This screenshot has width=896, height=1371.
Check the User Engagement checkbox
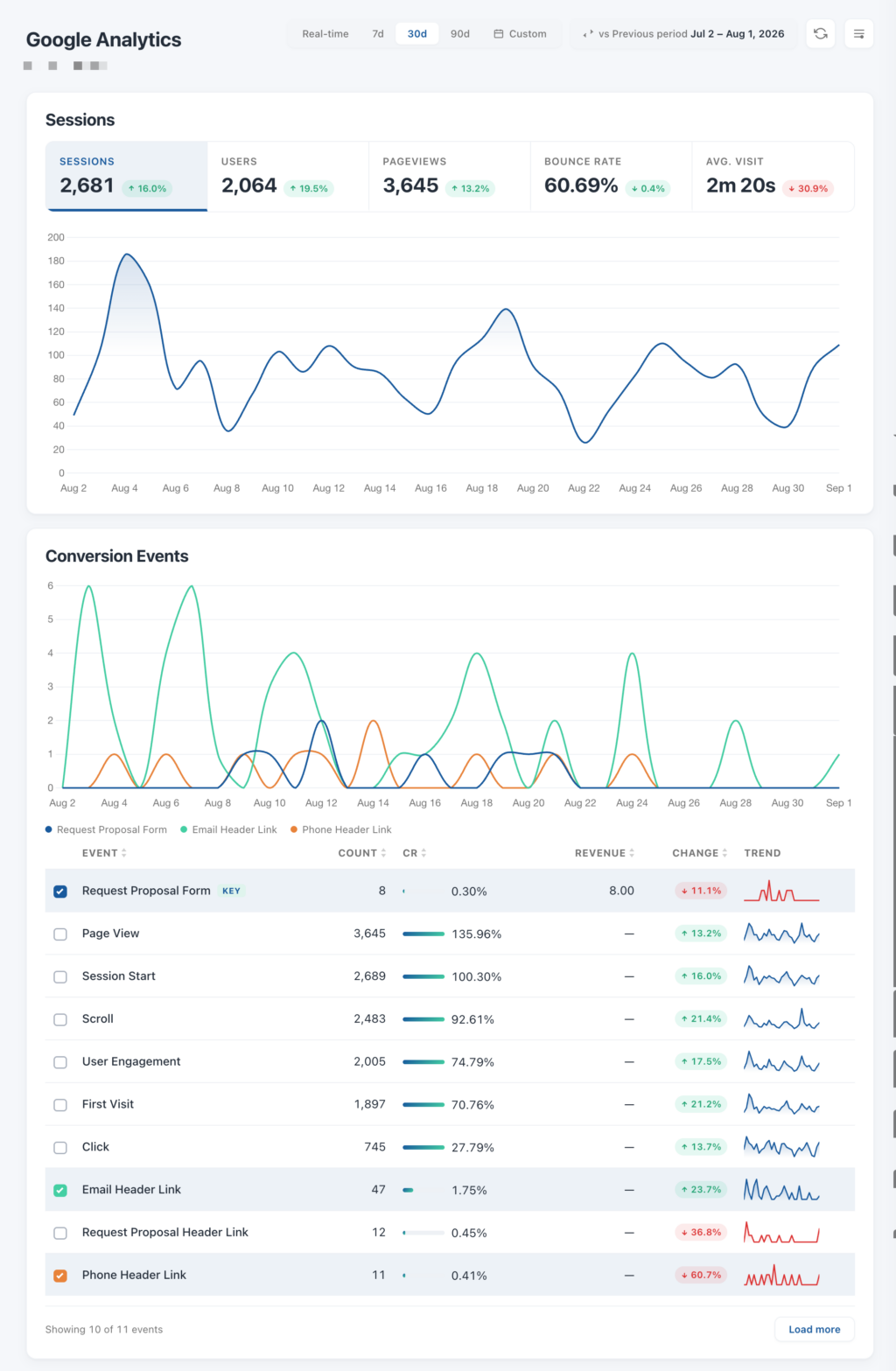(60, 1062)
